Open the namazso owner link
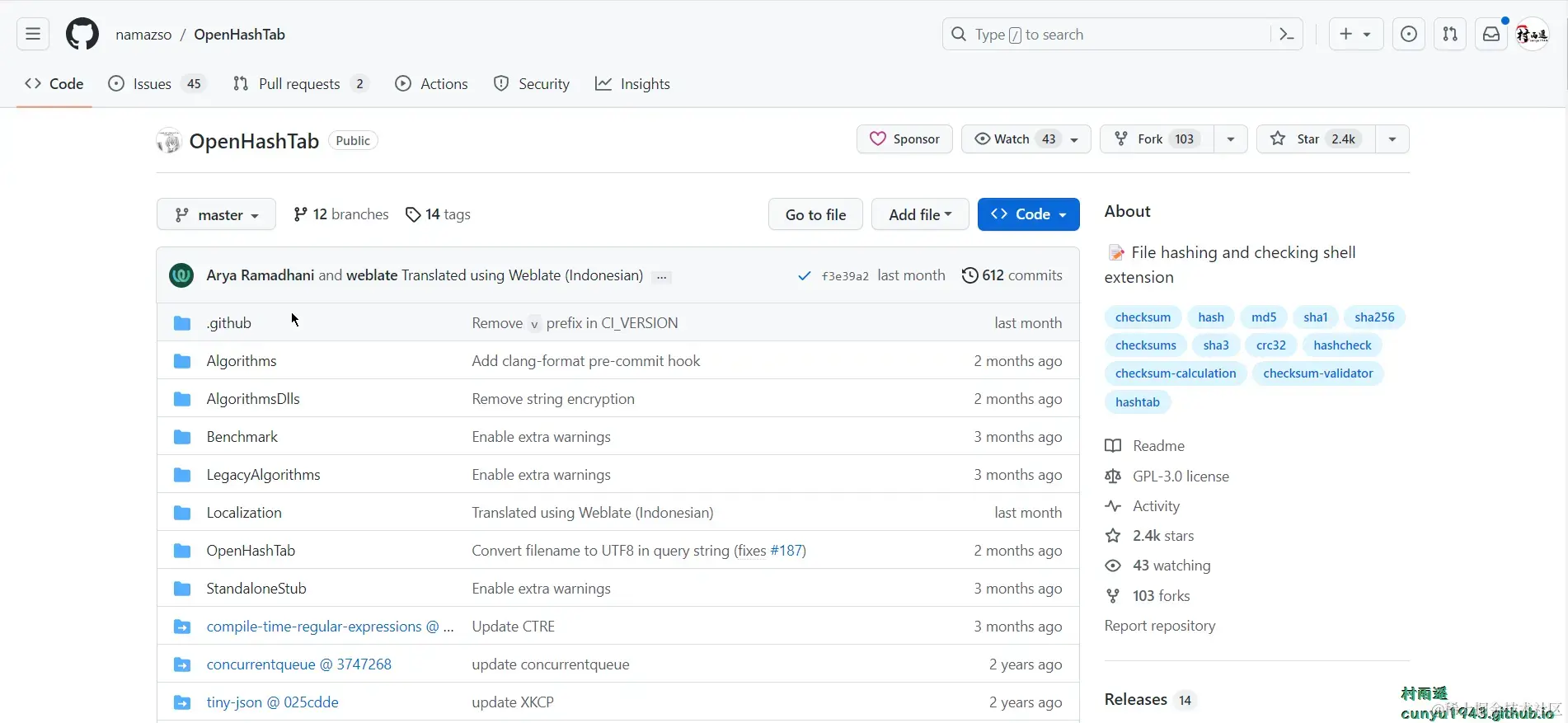This screenshot has height=723, width=1568. coord(143,35)
